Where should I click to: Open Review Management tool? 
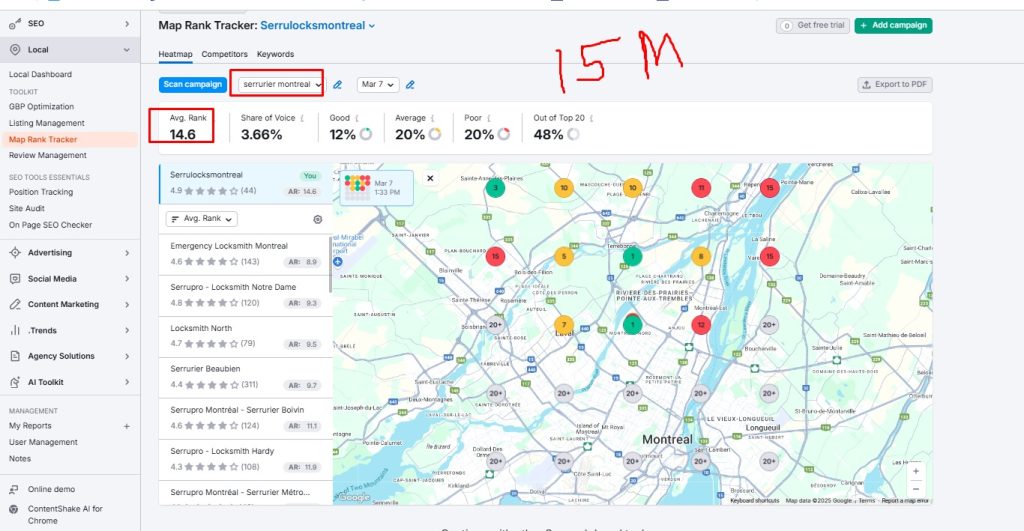[48, 155]
